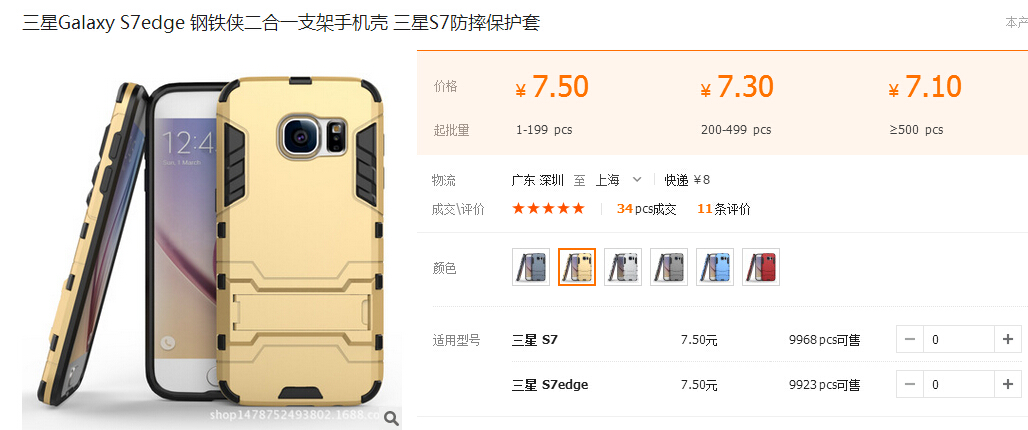Select the gold case color swatch

click(x=577, y=267)
